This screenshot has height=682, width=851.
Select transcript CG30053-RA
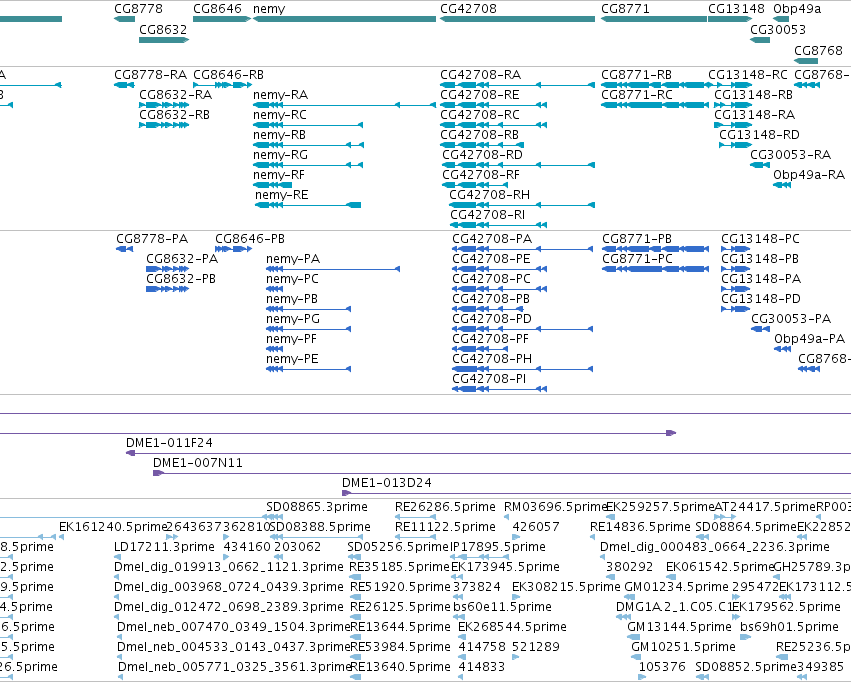790,155
